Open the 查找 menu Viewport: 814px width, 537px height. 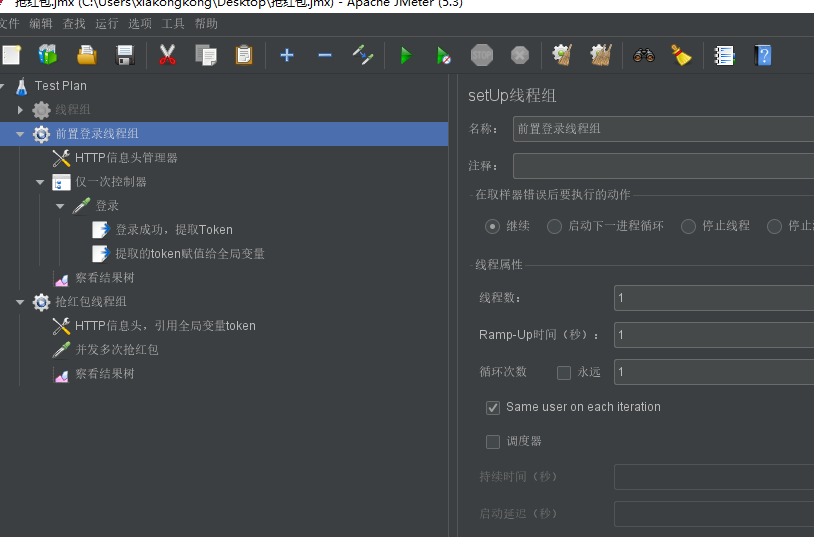pyautogui.click(x=74, y=24)
